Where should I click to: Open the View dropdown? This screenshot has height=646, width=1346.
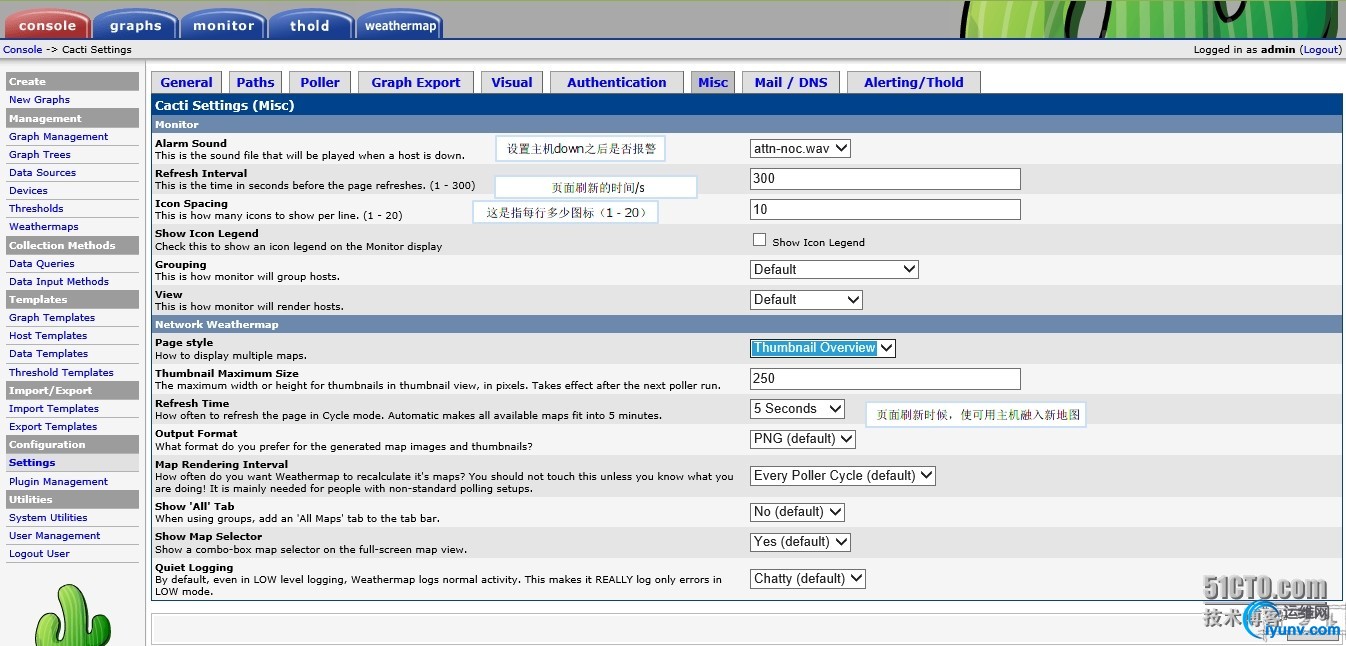806,299
